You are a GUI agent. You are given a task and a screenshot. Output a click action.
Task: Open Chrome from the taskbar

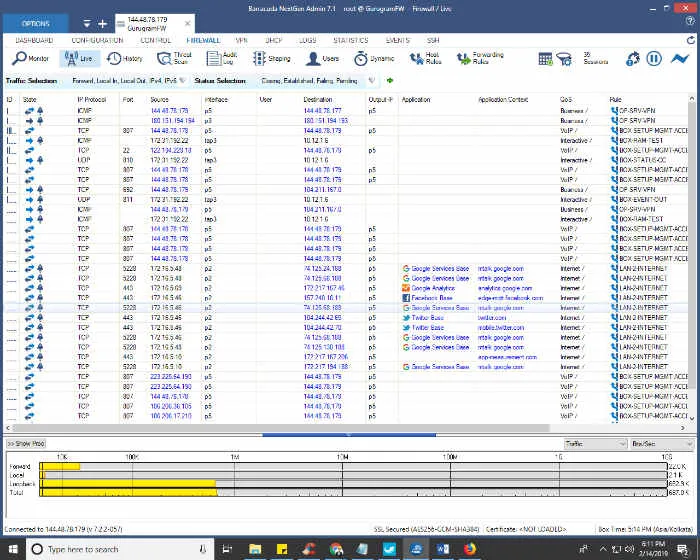pos(336,549)
